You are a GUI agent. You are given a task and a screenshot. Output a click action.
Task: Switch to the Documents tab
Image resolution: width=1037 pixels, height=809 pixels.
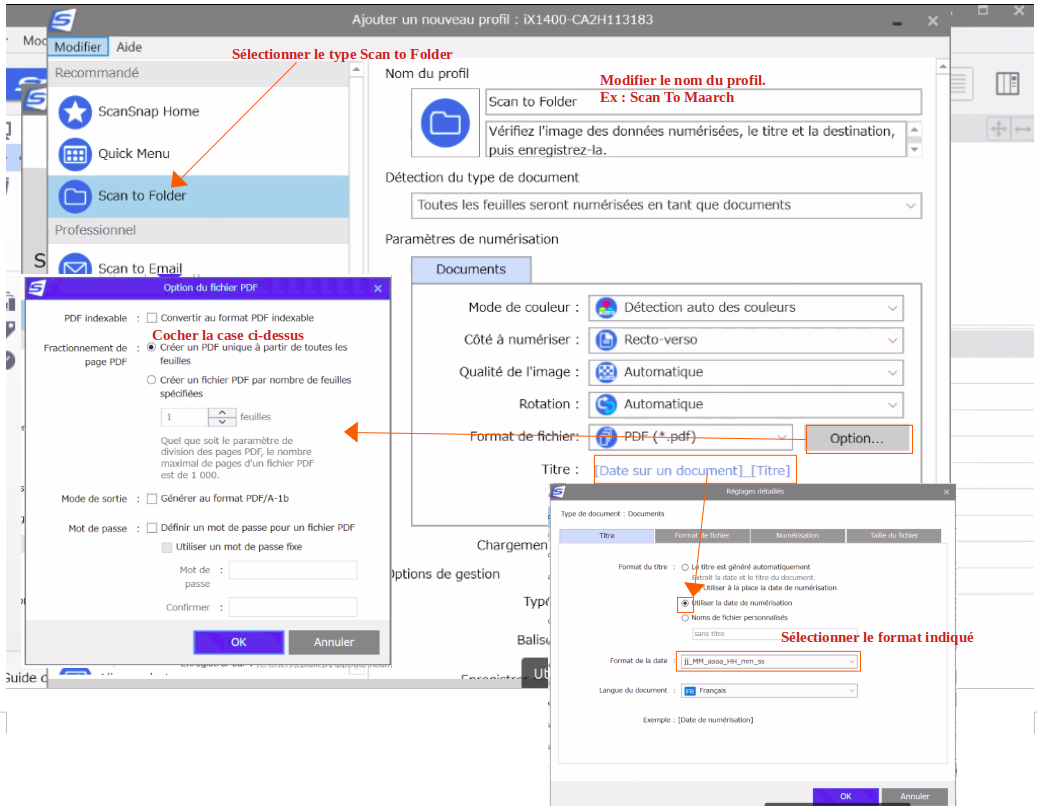coord(471,270)
